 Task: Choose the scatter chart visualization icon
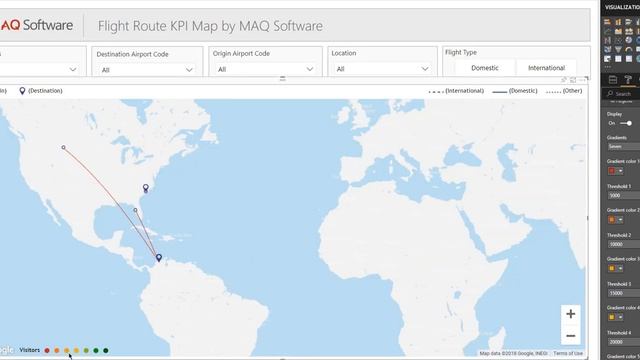tap(618, 40)
